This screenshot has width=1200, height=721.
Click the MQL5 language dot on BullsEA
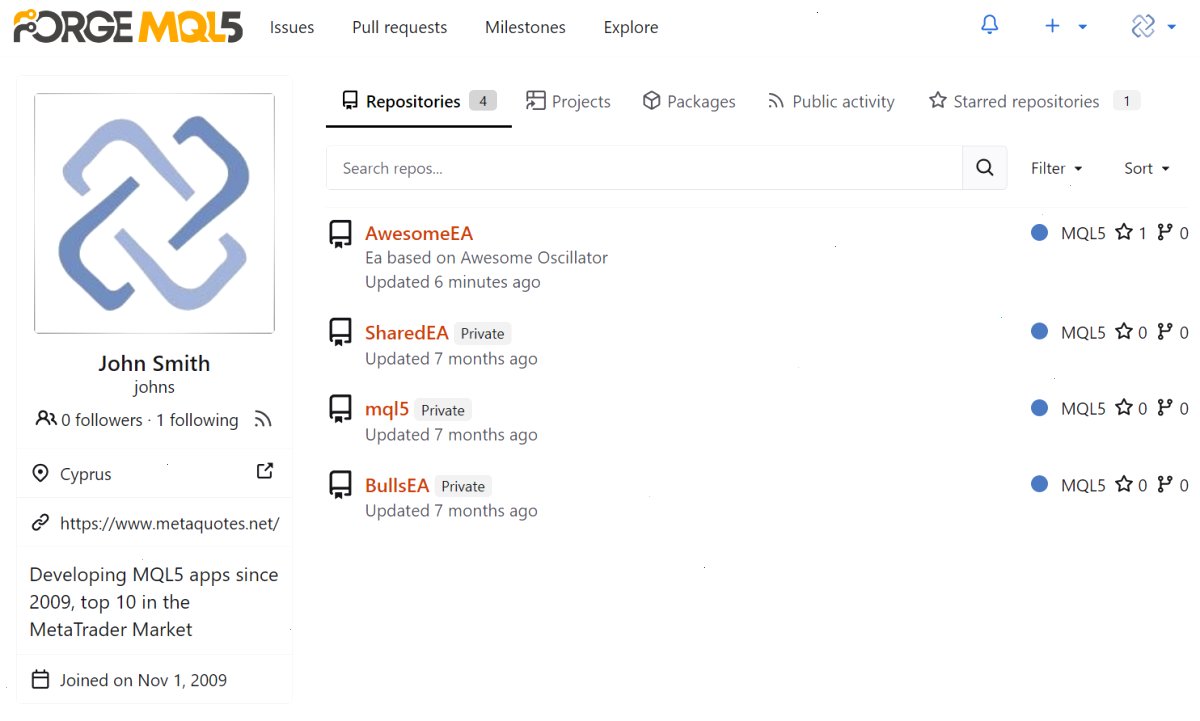pyautogui.click(x=1040, y=484)
